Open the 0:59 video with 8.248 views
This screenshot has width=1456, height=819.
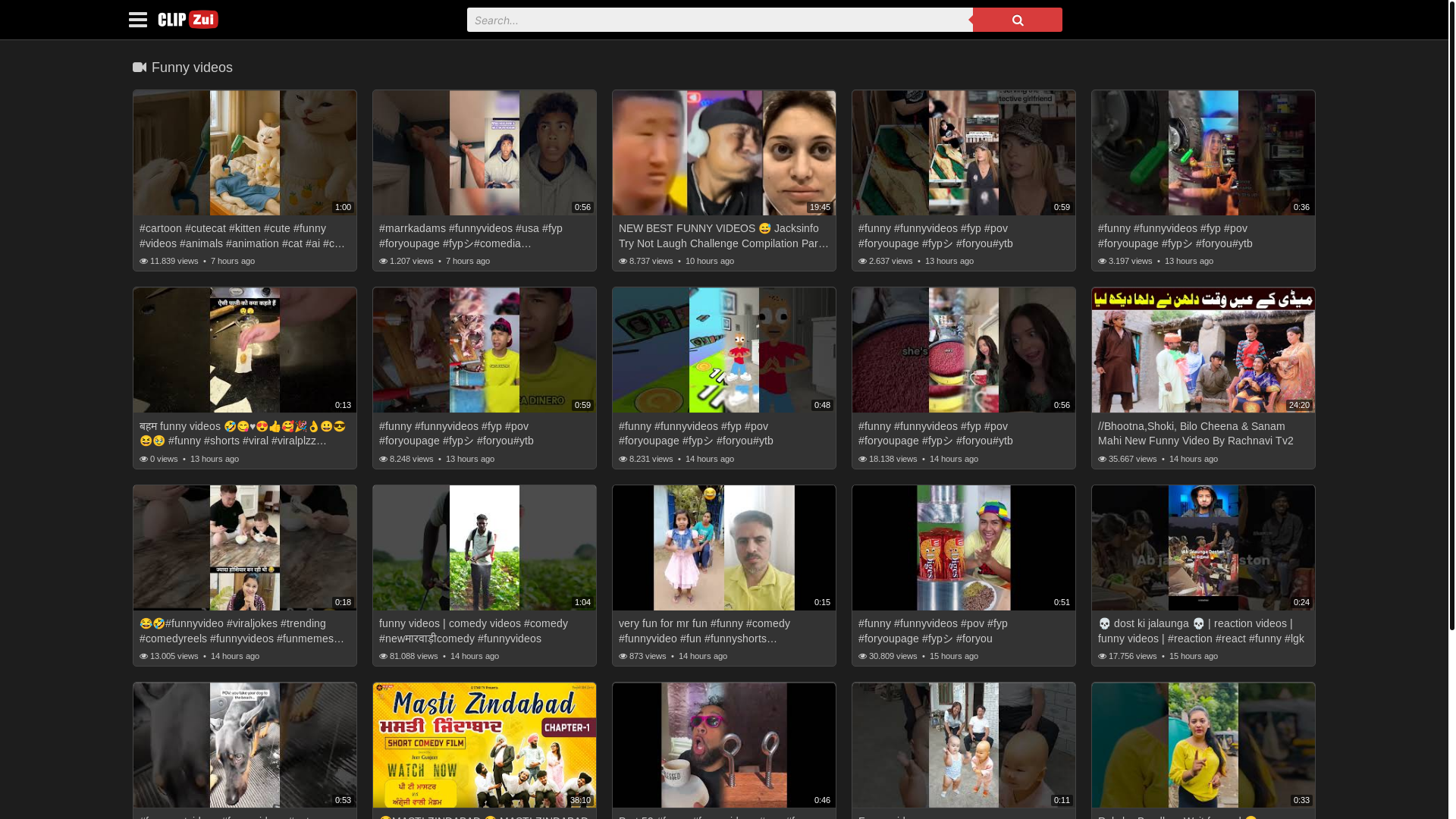click(485, 350)
